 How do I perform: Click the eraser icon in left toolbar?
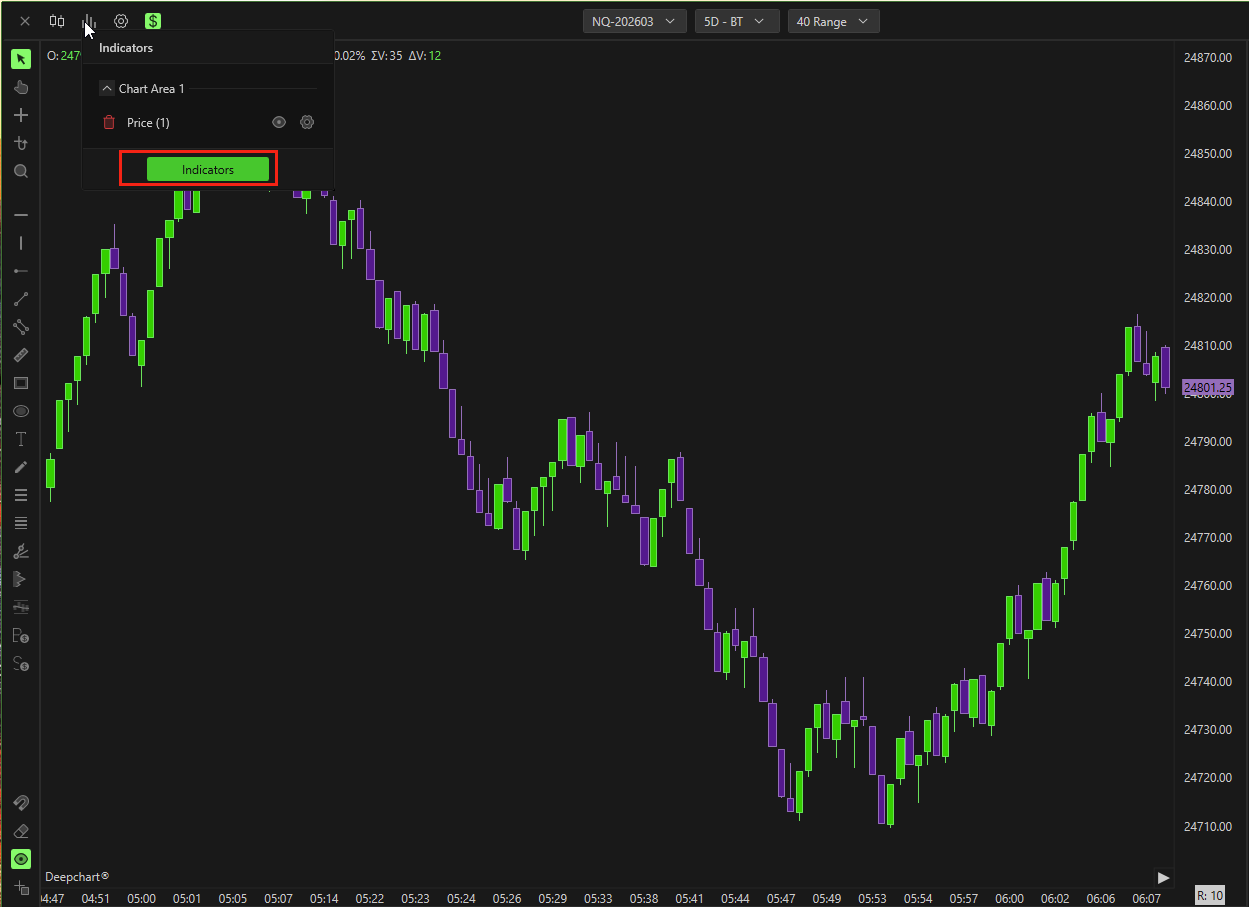(21, 831)
